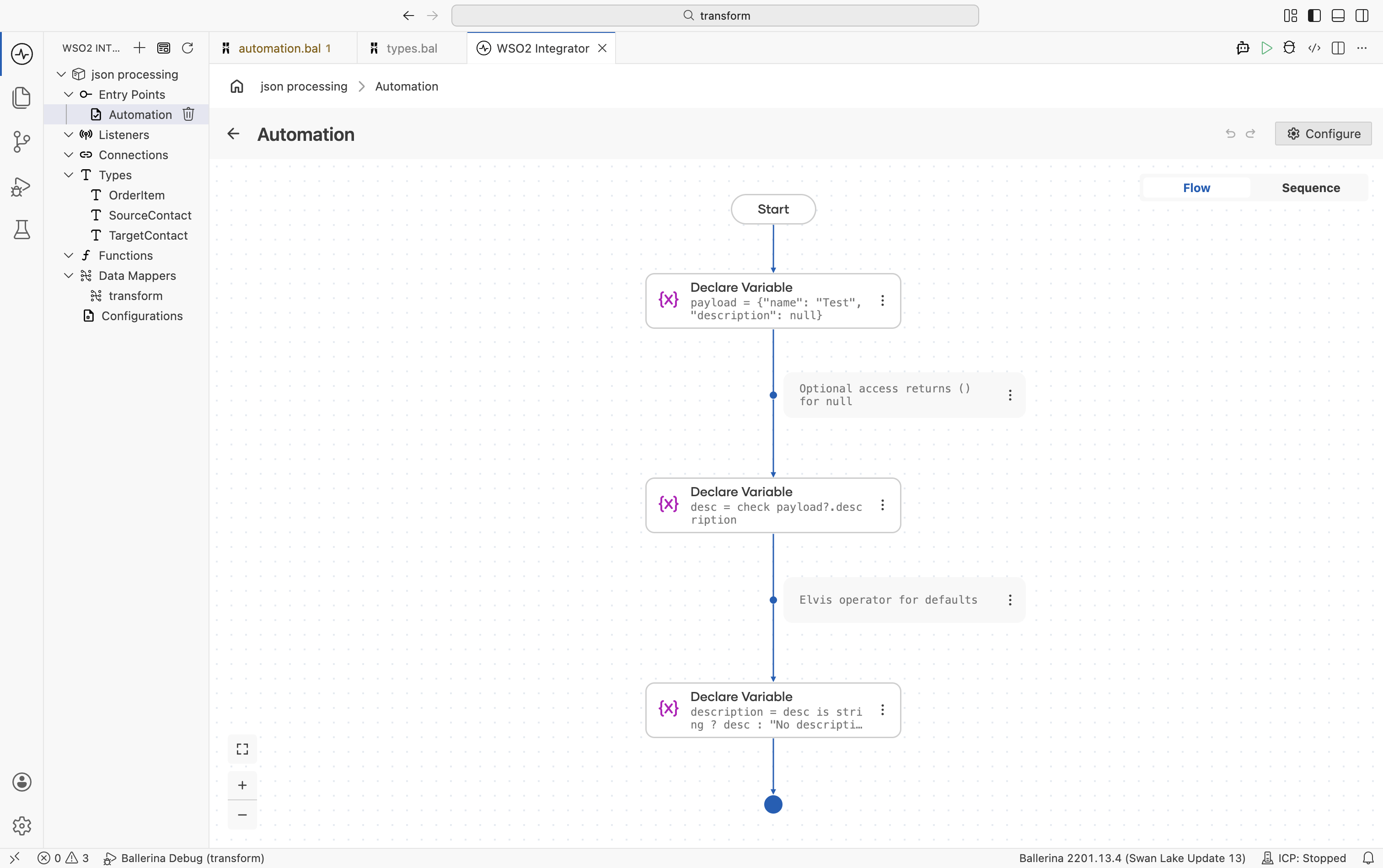Click json processing breadcrumb link
The height and width of the screenshot is (868, 1383).
[304, 86]
